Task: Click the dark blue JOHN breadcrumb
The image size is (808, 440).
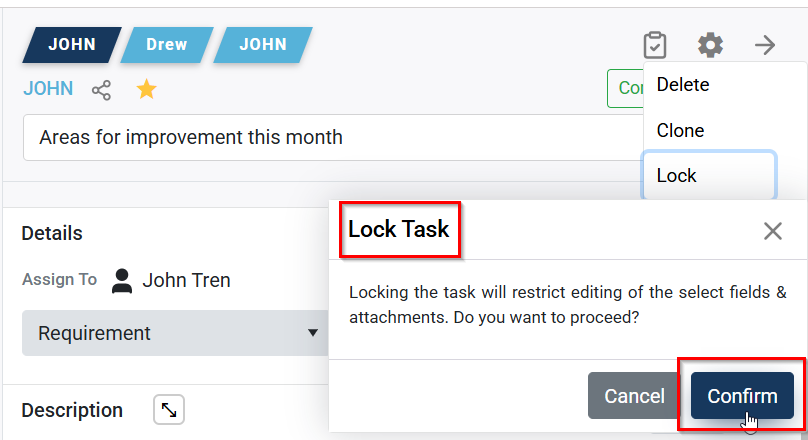Action: pyautogui.click(x=72, y=45)
